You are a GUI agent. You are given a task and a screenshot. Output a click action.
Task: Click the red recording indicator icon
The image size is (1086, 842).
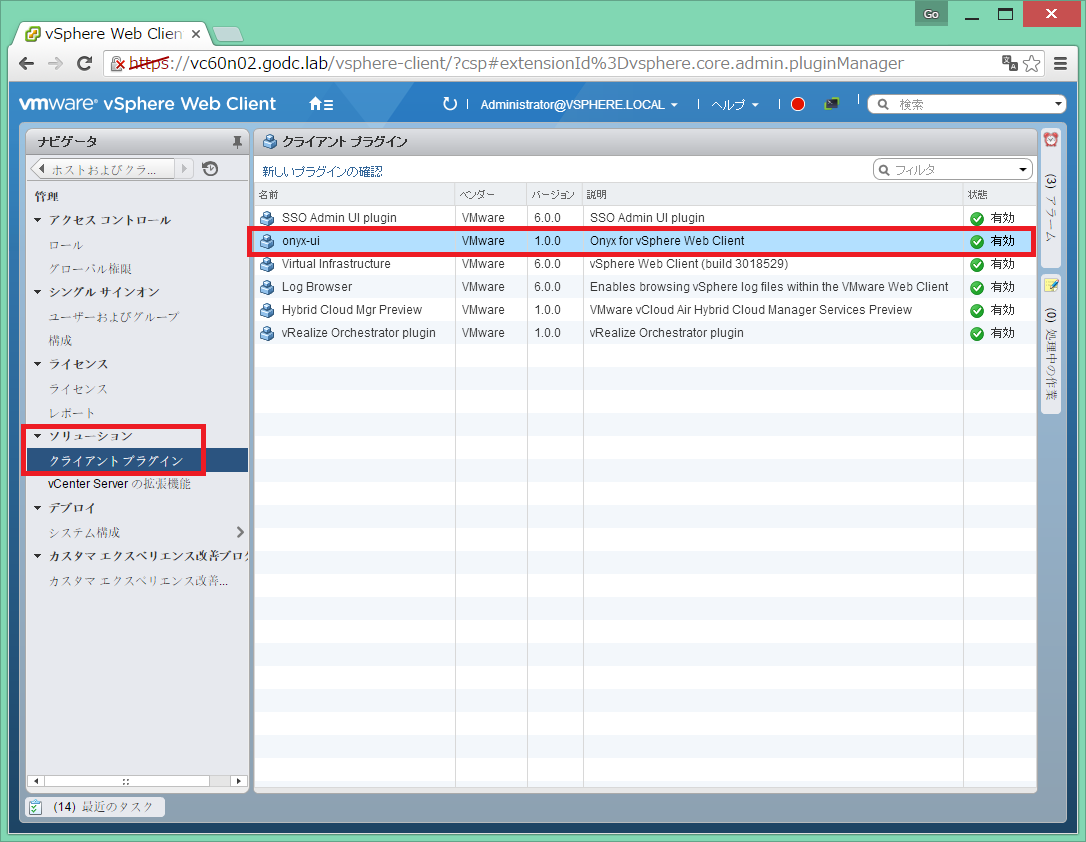point(798,104)
